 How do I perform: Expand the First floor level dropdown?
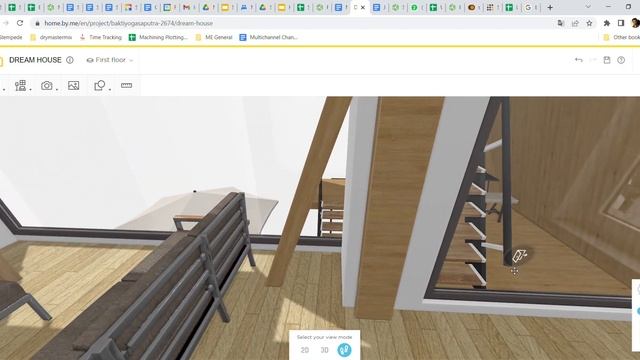point(110,60)
